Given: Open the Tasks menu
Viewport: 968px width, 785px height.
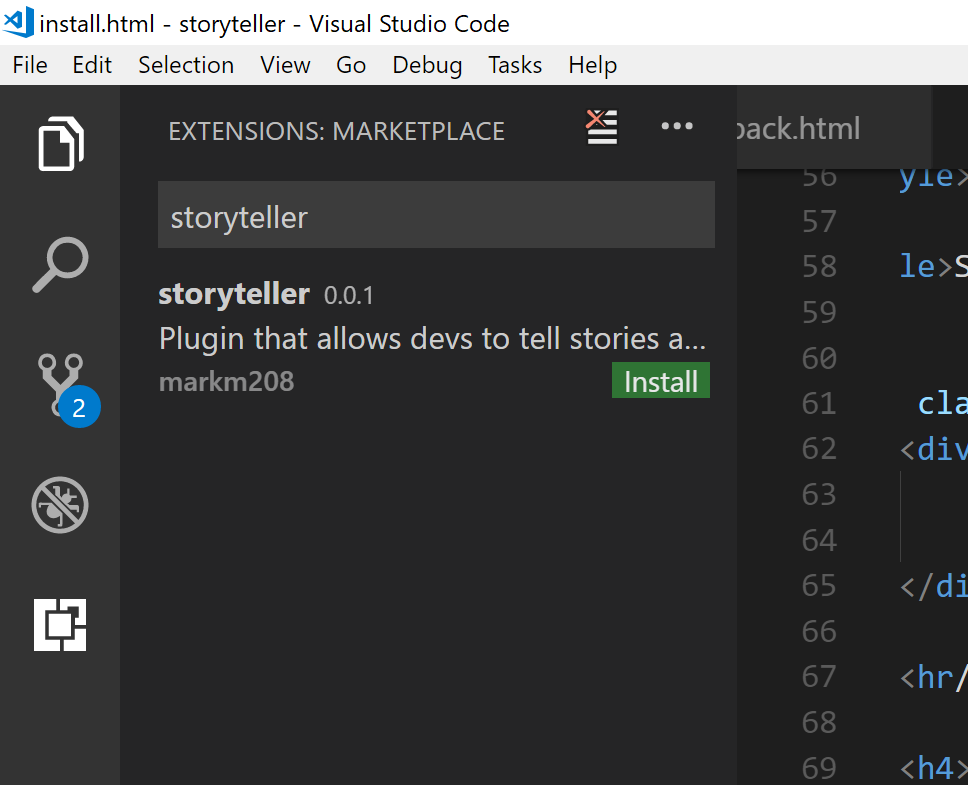Looking at the screenshot, I should pyautogui.click(x=515, y=65).
